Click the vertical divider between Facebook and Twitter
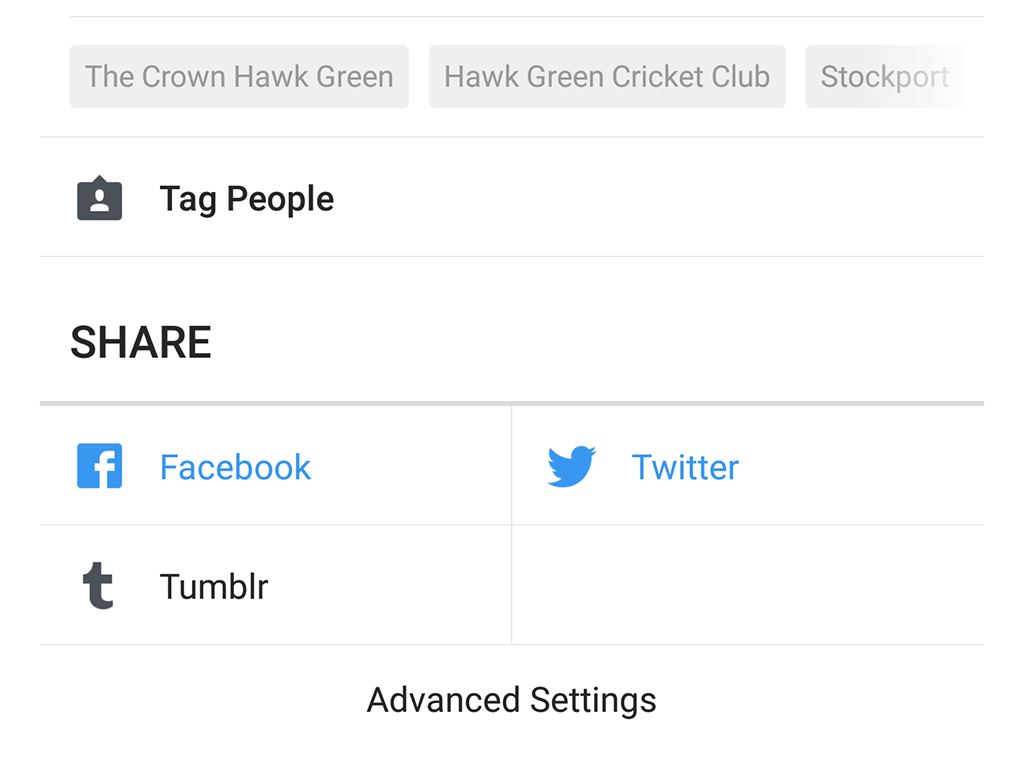This screenshot has width=1024, height=768. pos(511,466)
